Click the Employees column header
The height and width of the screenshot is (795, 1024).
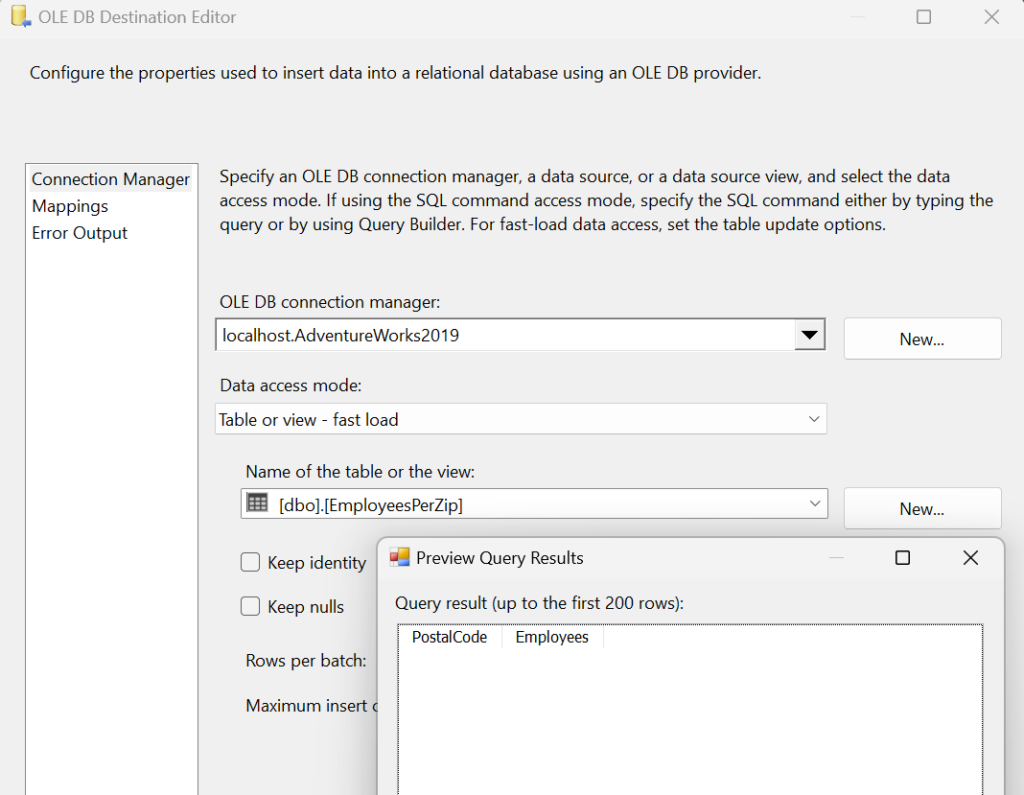[x=552, y=637]
